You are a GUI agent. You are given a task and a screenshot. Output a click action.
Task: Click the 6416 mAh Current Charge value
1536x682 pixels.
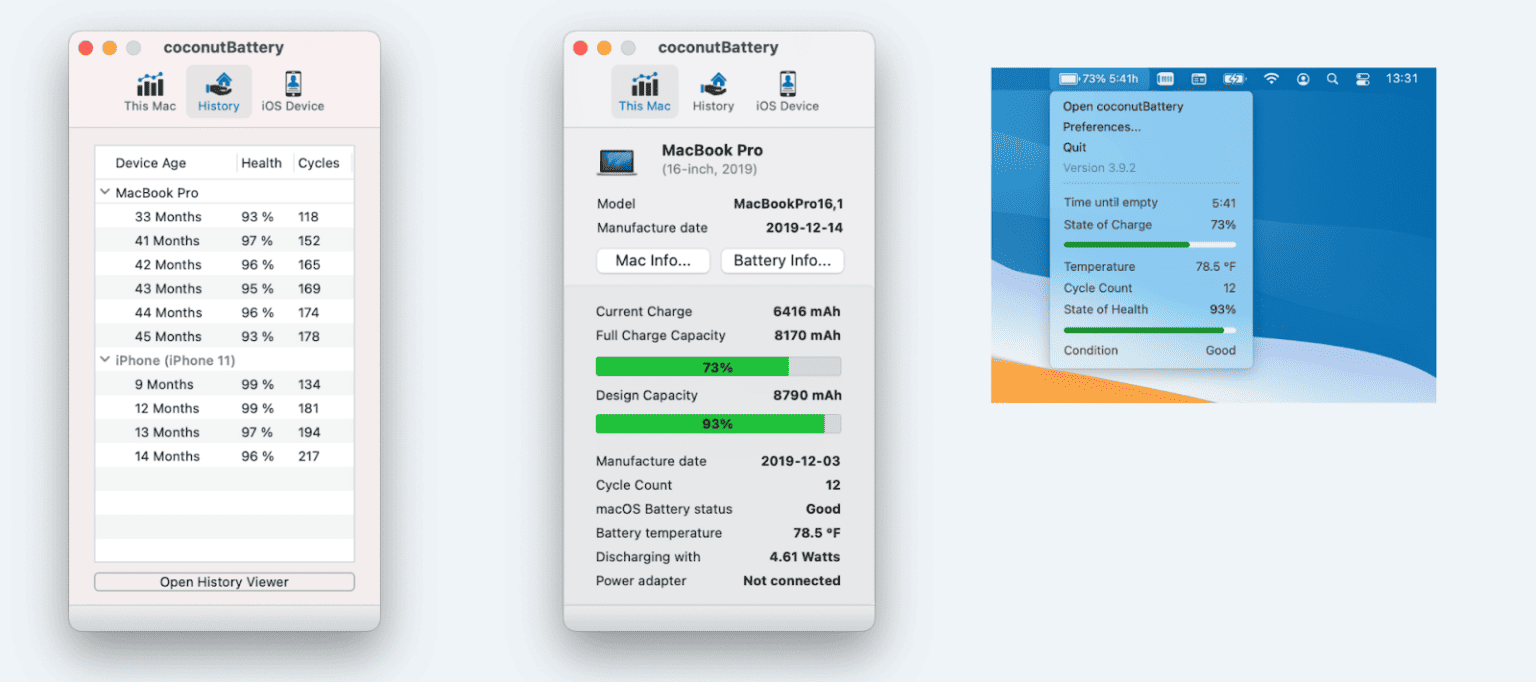[807, 311]
